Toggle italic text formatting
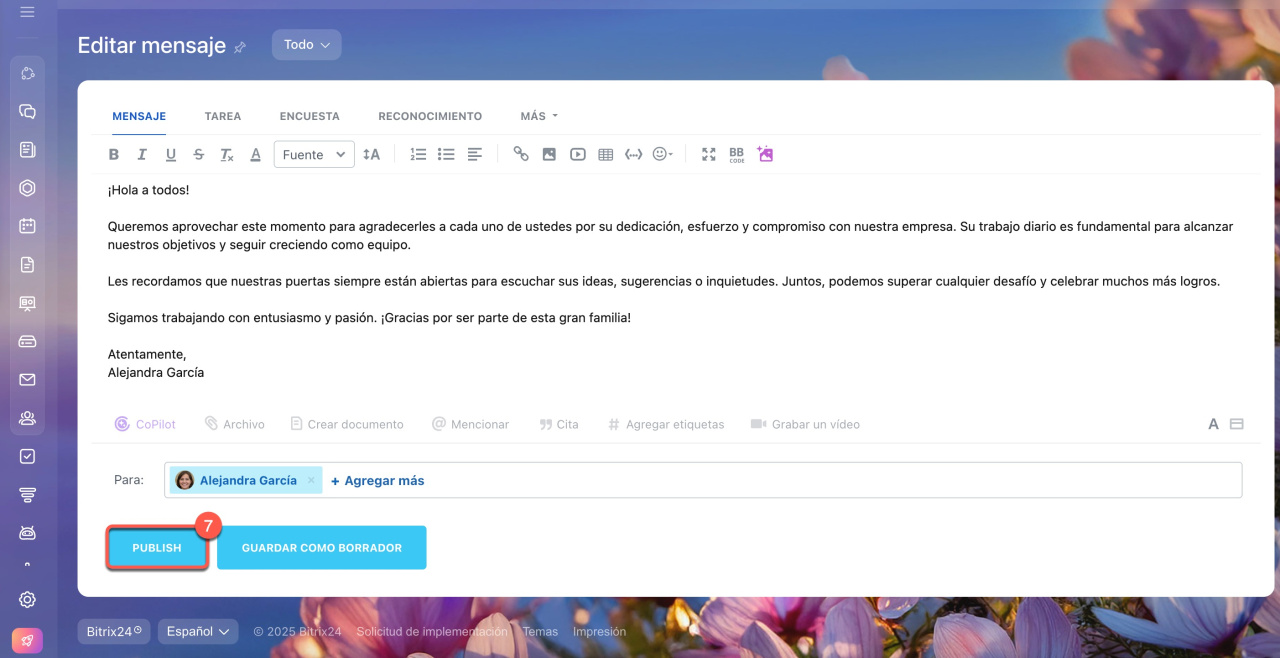Screen dimensions: 1280x658 [x=142, y=154]
